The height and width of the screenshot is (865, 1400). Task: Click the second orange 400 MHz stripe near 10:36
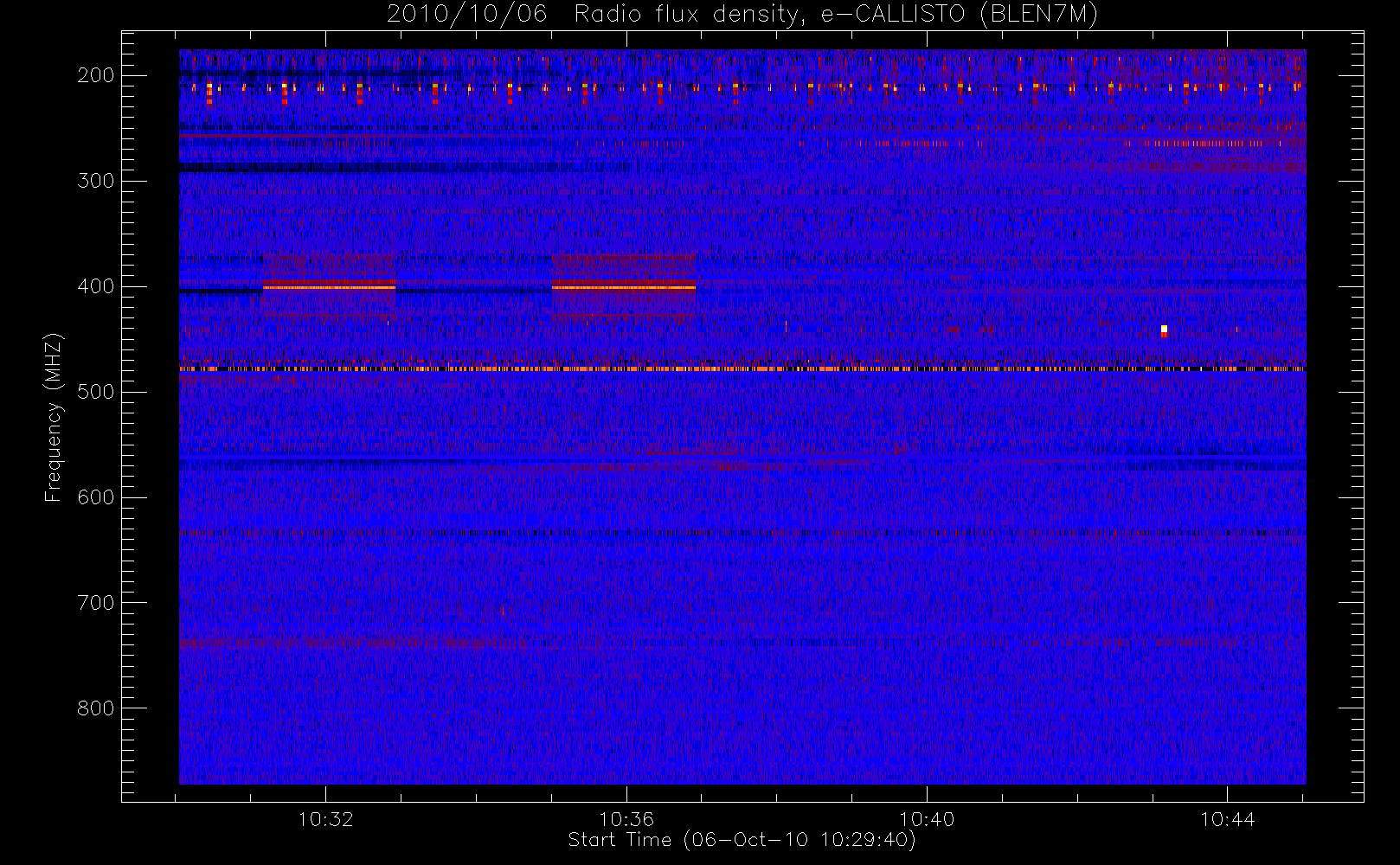(624, 287)
